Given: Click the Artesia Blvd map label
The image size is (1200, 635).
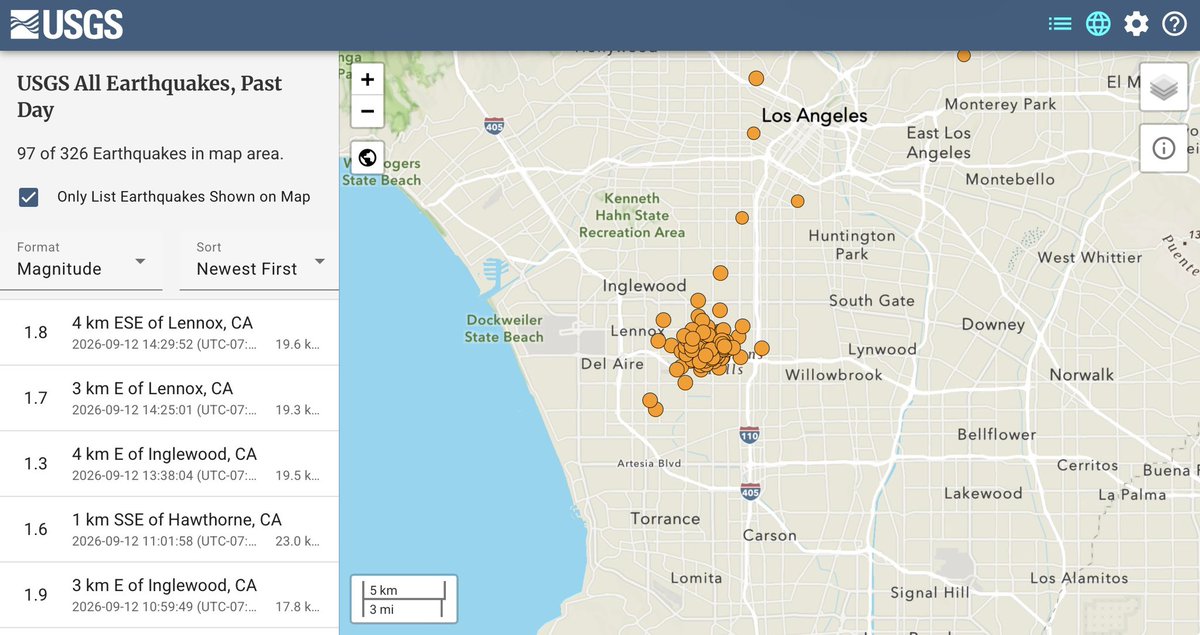Looking at the screenshot, I should point(649,463).
